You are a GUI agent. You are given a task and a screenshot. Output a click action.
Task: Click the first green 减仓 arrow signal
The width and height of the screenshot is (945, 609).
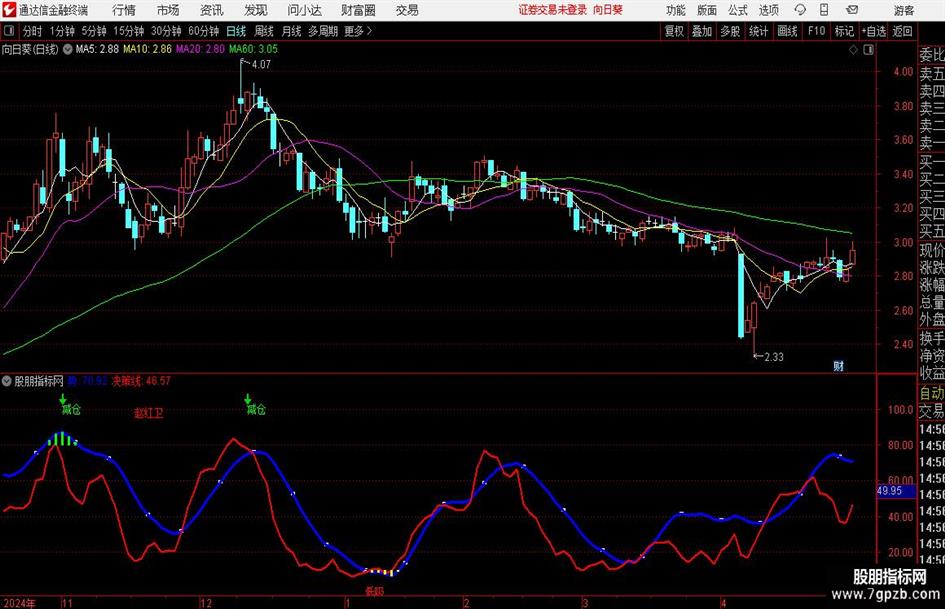(x=63, y=399)
